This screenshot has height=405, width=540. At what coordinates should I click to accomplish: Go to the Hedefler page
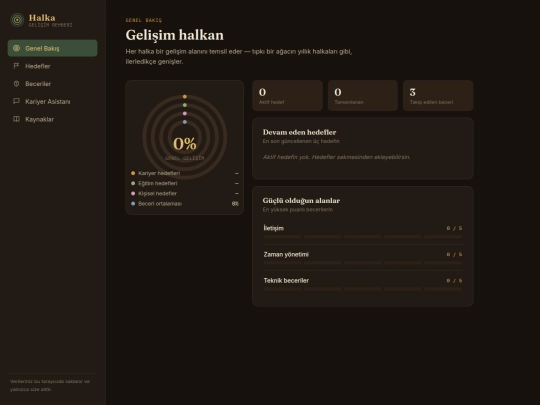52,66
